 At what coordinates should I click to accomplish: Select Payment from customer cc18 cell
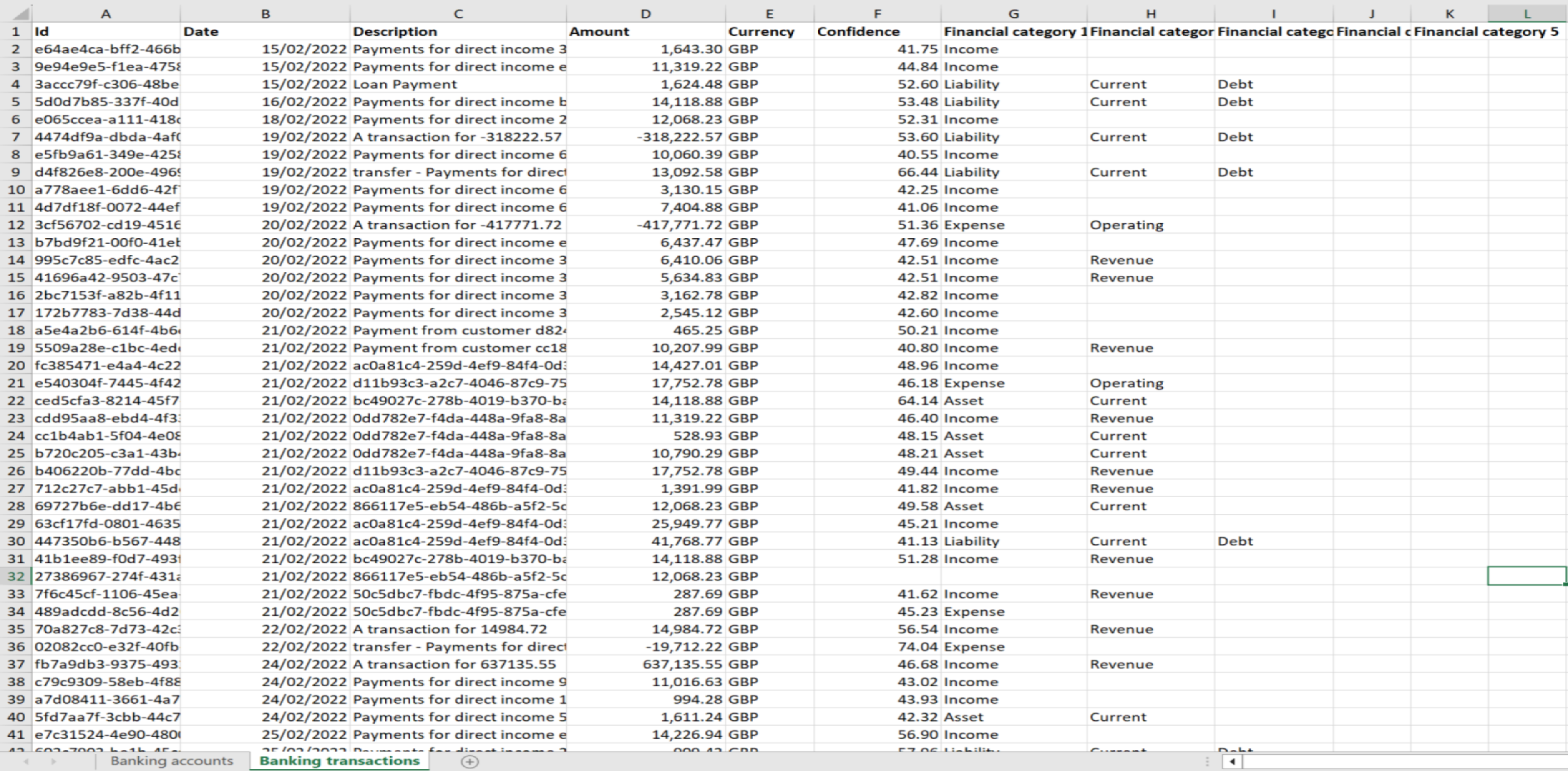point(458,348)
